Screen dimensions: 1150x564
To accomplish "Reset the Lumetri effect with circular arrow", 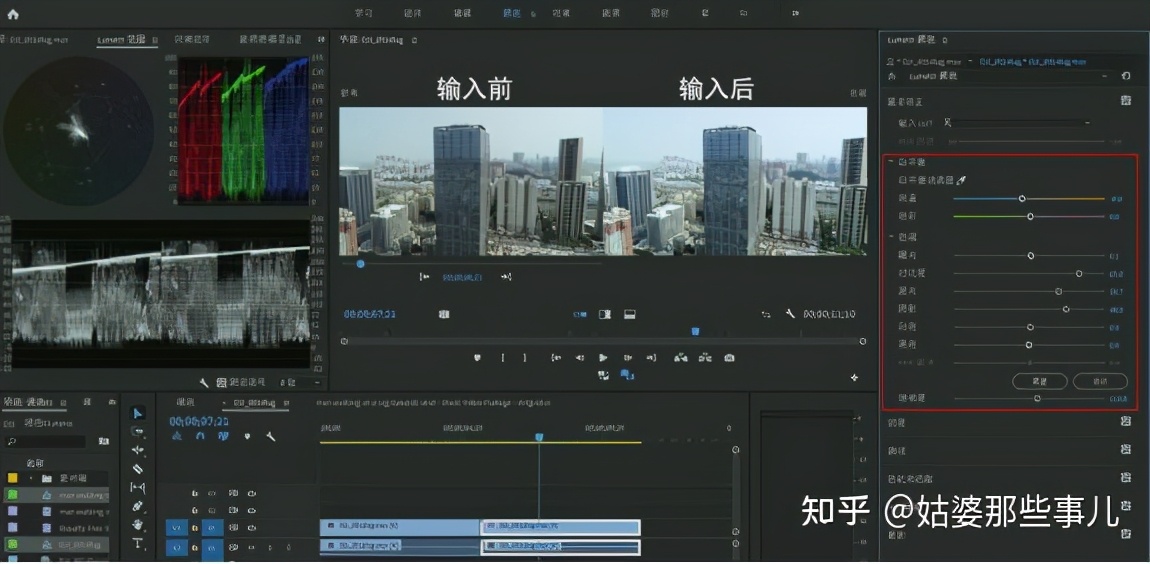I will (x=1126, y=76).
